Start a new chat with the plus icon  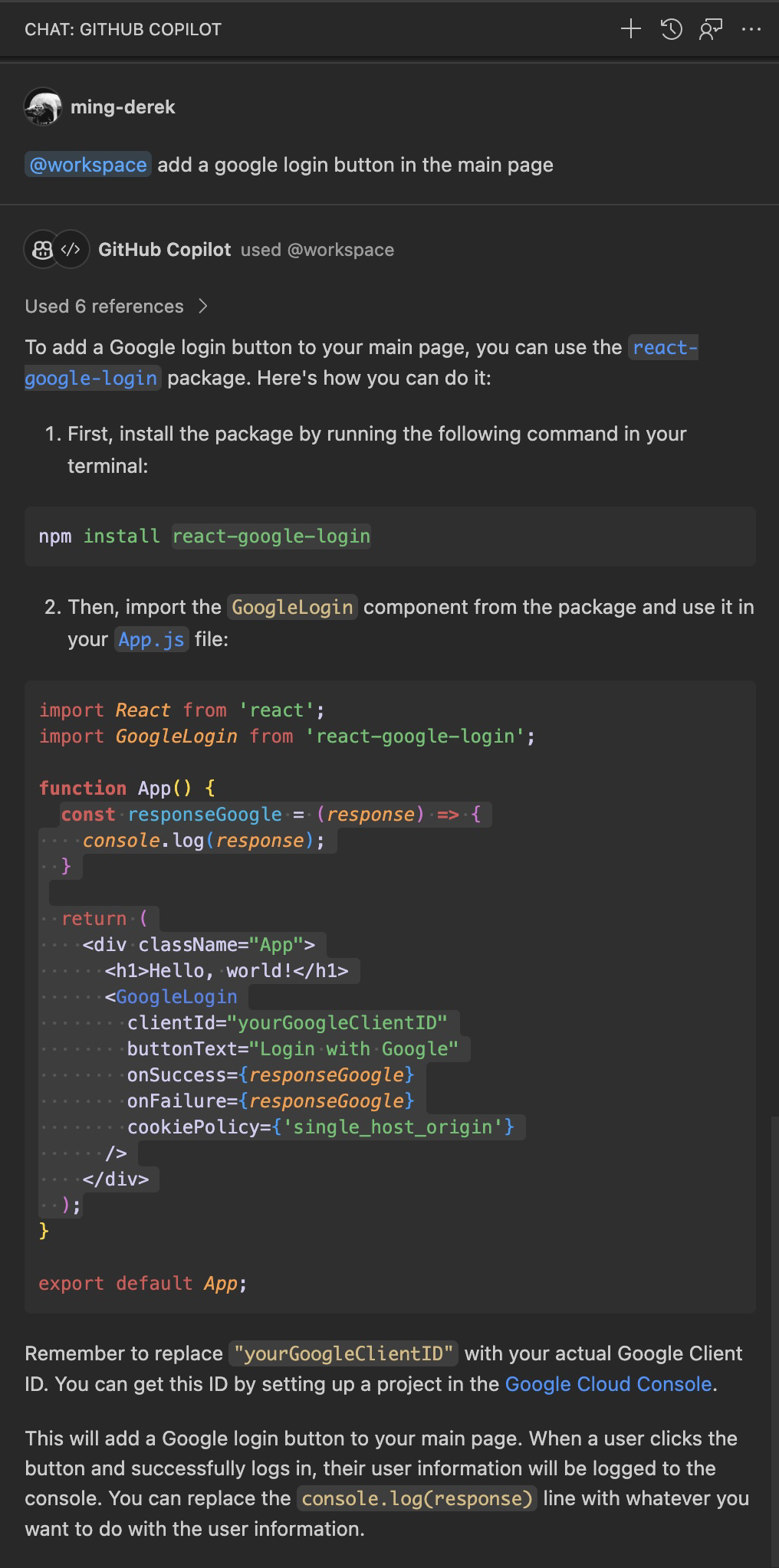click(630, 29)
